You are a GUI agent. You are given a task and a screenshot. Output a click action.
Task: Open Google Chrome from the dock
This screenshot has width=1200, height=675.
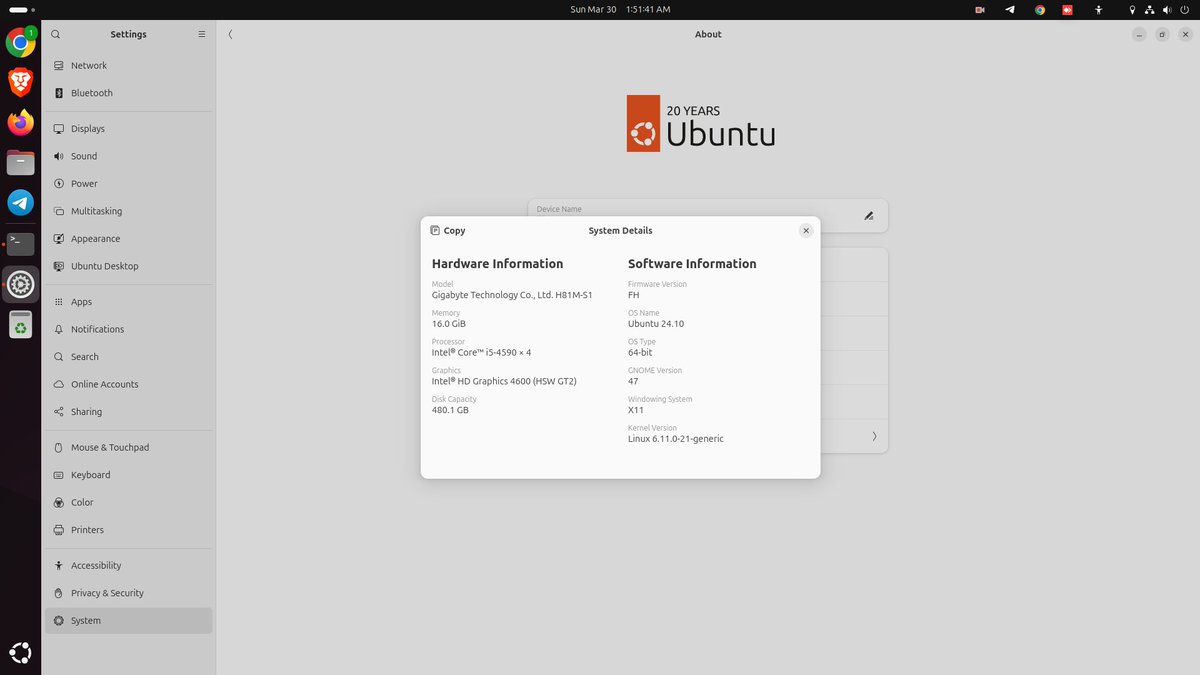point(21,42)
